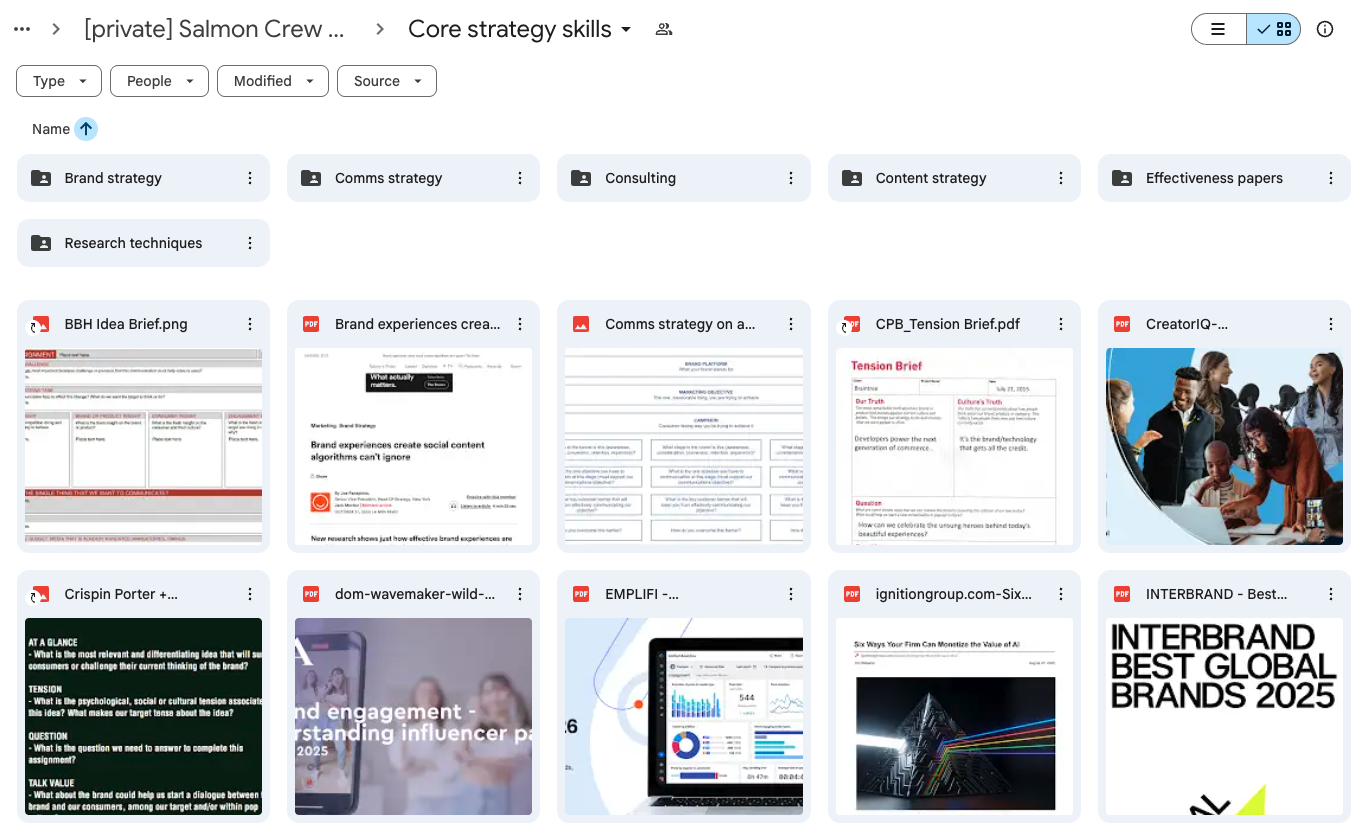Open more actions for Comms strategy folder

520,178
